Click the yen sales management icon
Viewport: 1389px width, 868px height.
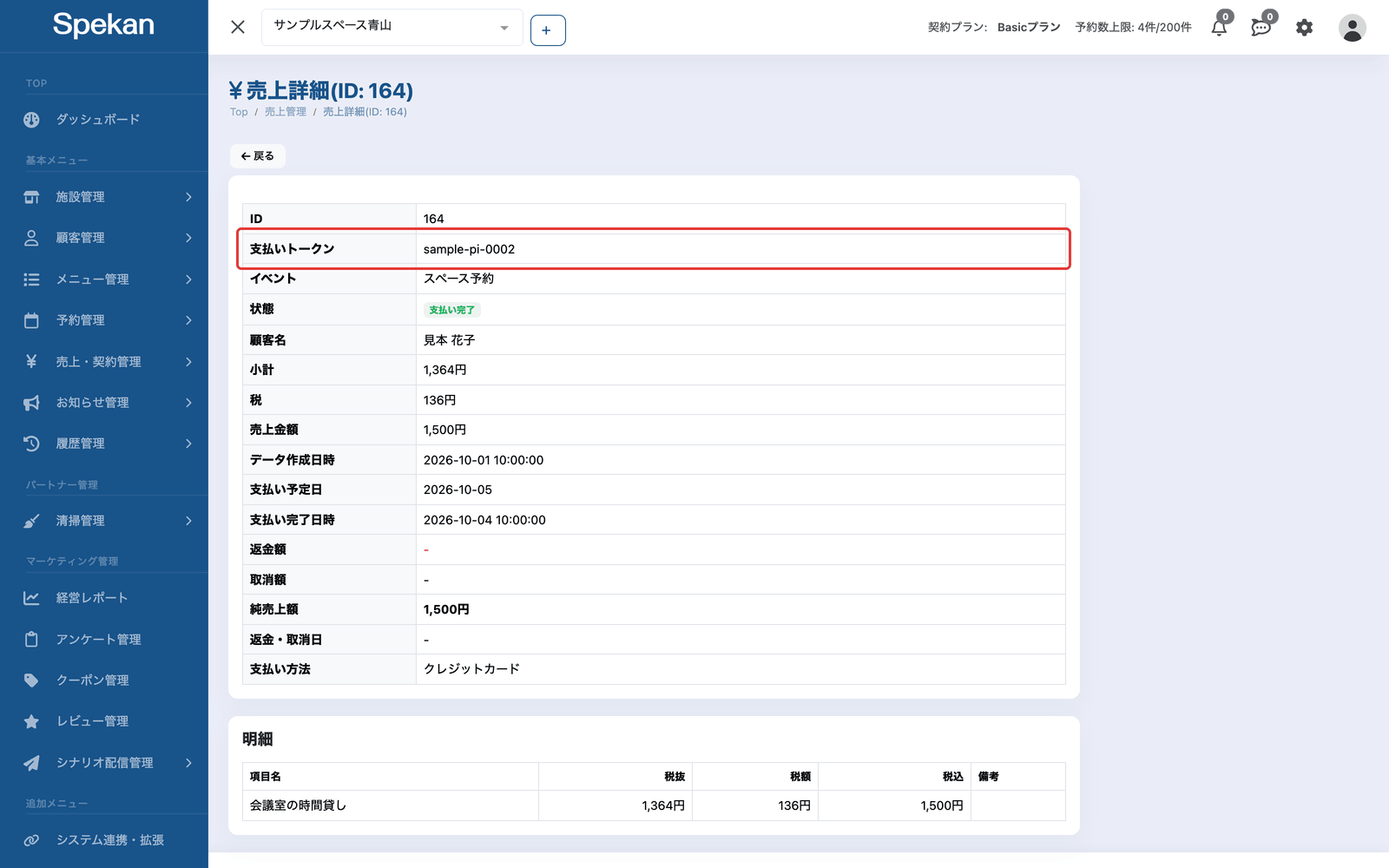31,361
